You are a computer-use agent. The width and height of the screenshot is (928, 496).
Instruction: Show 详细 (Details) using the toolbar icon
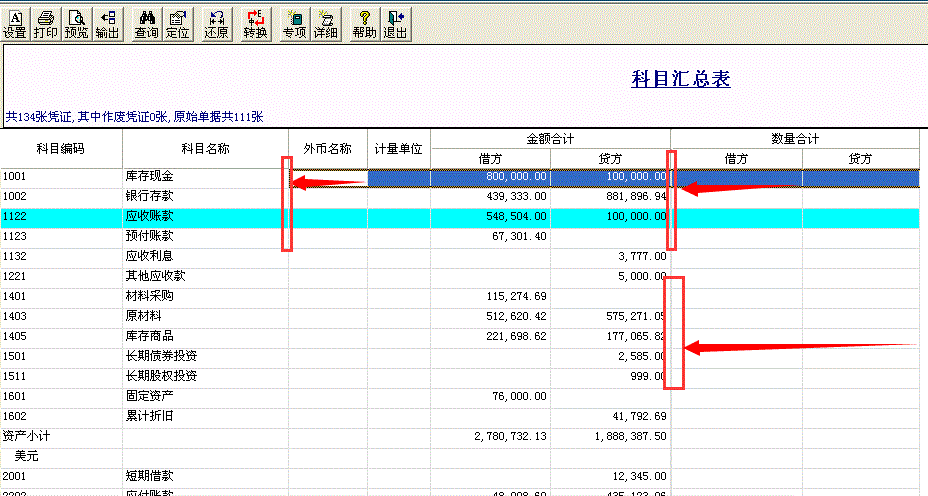click(x=325, y=23)
